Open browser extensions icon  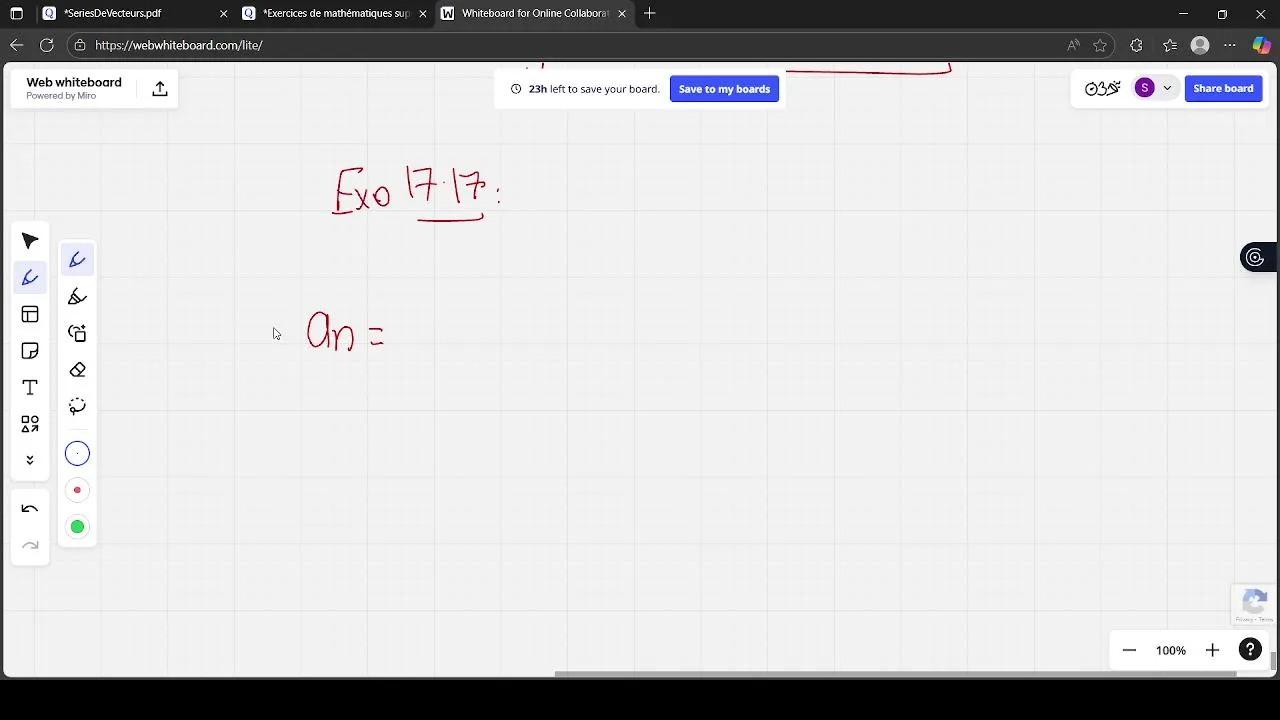(x=1136, y=45)
